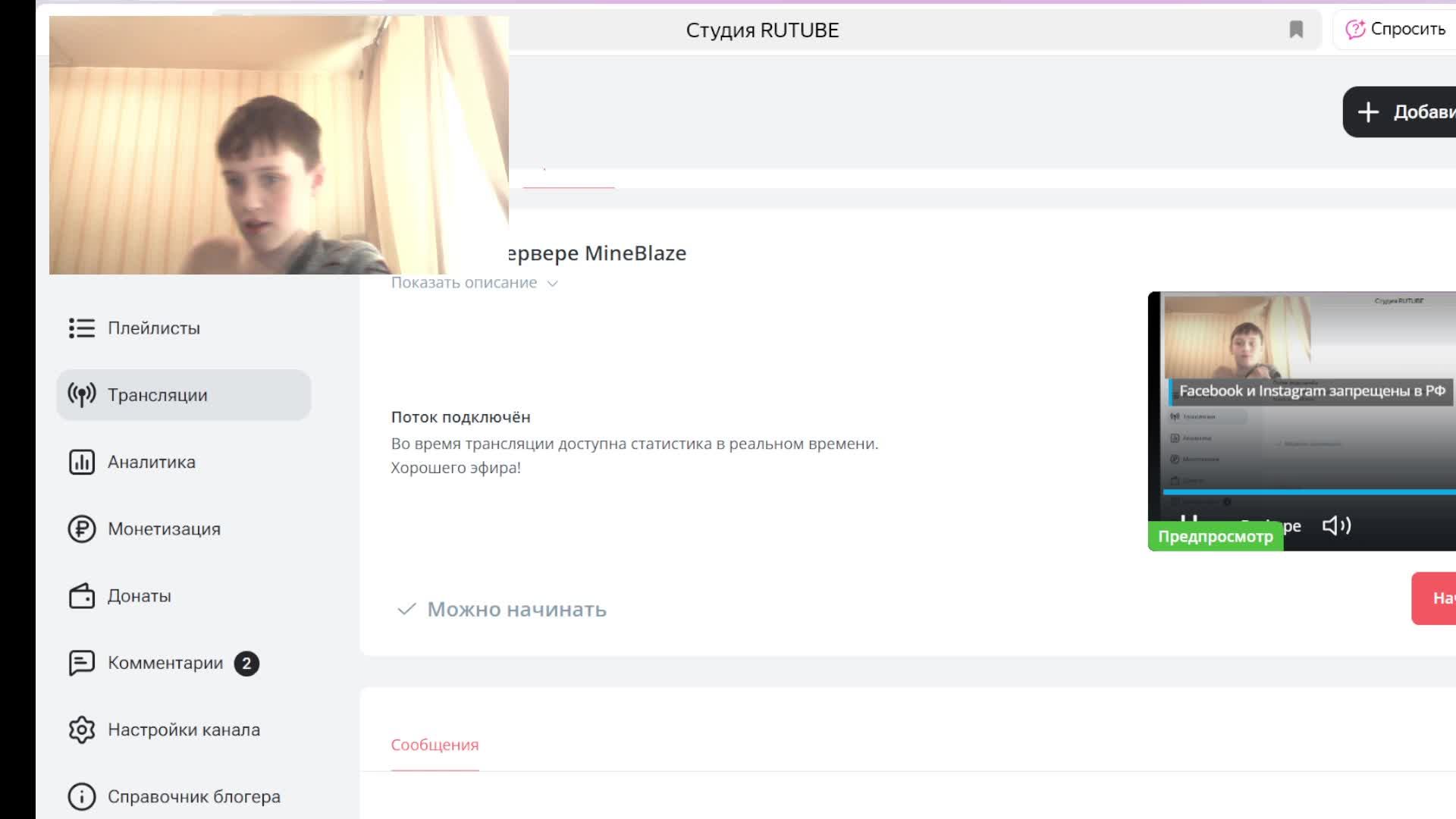The height and width of the screenshot is (819, 1456).
Task: Select the "Трансляции" menu item
Action: pyautogui.click(x=157, y=395)
